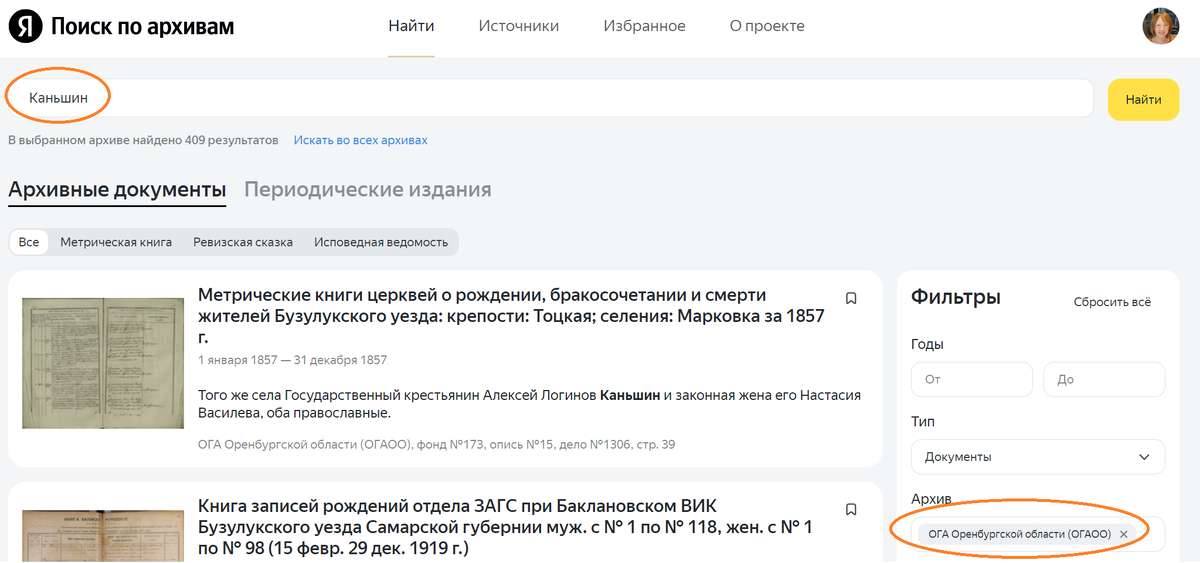Select the Все filter chip
This screenshot has height=563, width=1200.
29,242
